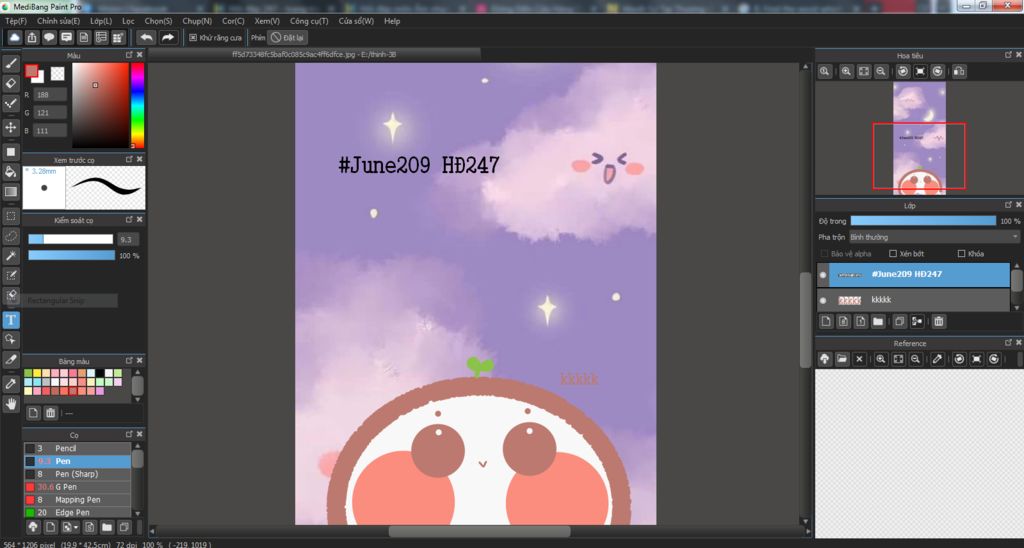This screenshot has width=1024, height=548.
Task: Zoom in on the Navigator panel
Action: (x=846, y=72)
